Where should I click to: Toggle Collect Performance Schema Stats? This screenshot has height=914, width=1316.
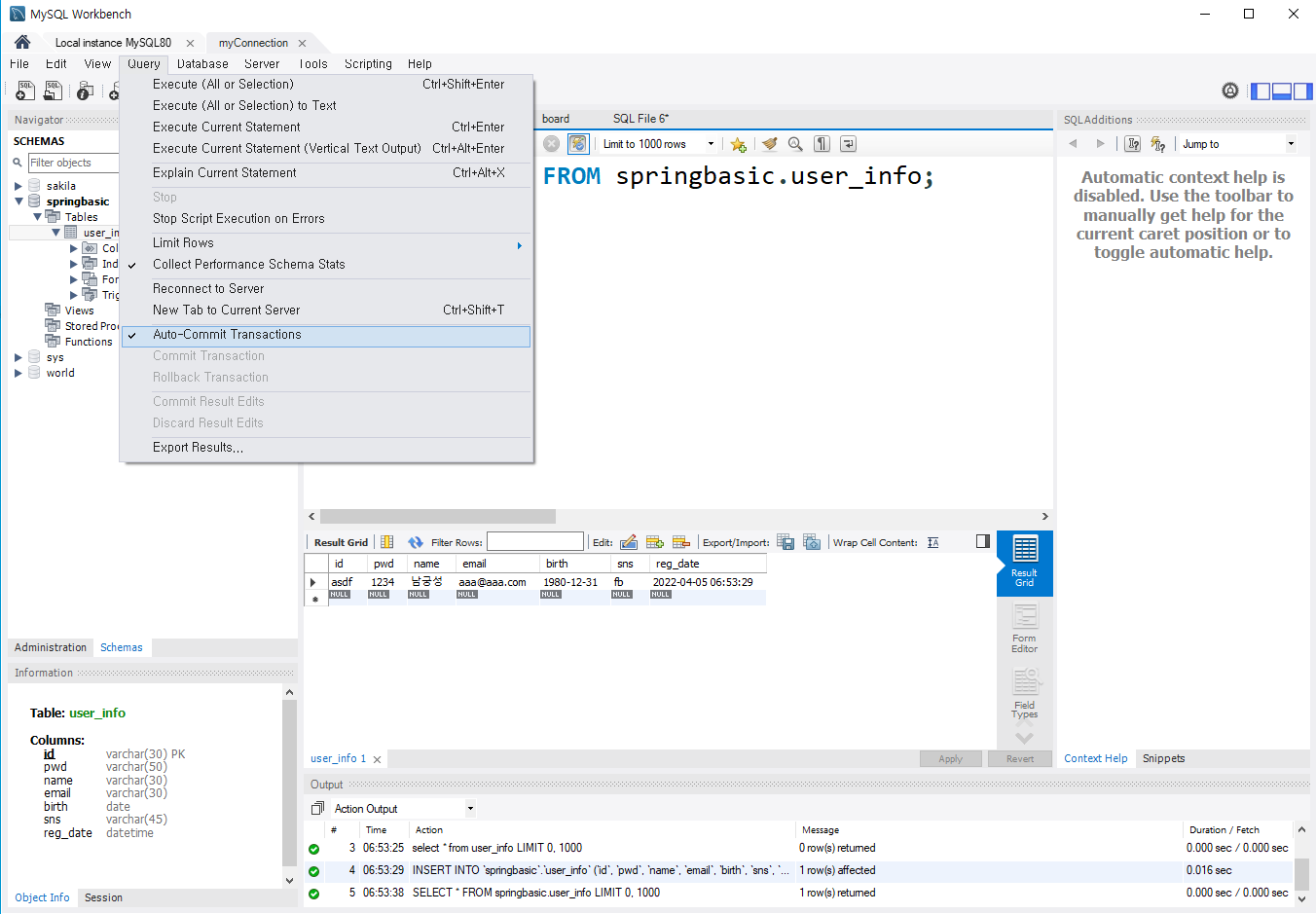(326, 265)
